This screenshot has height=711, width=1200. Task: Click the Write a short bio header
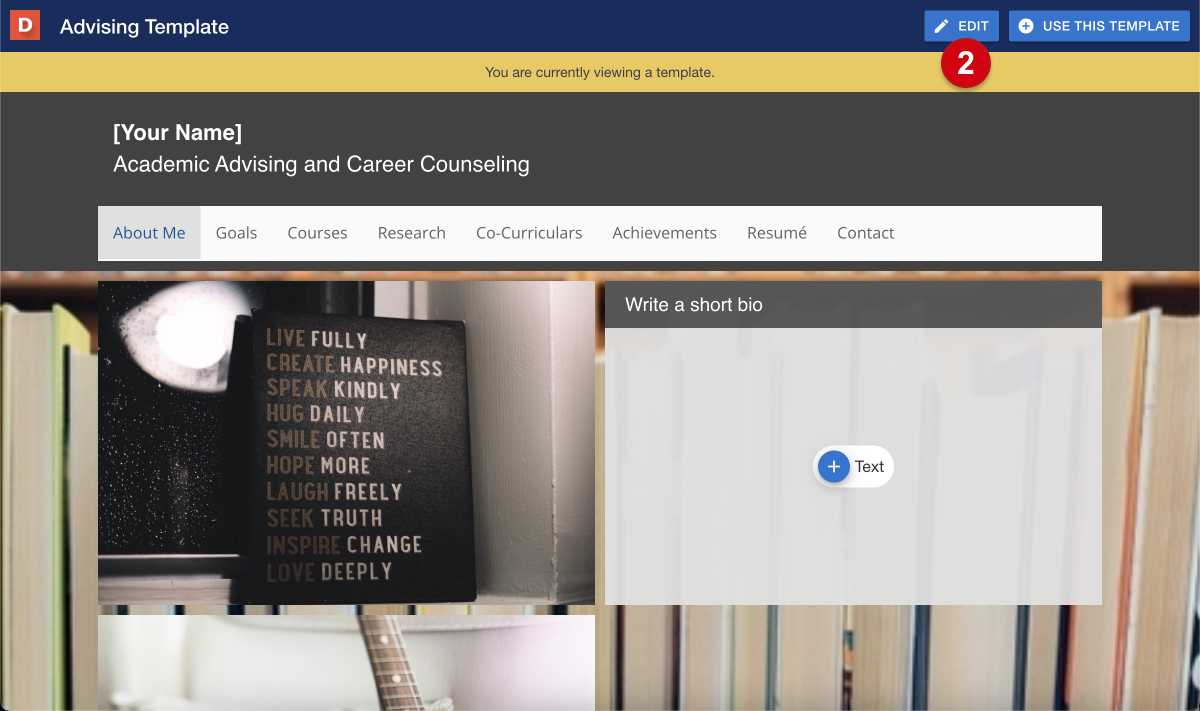click(853, 305)
